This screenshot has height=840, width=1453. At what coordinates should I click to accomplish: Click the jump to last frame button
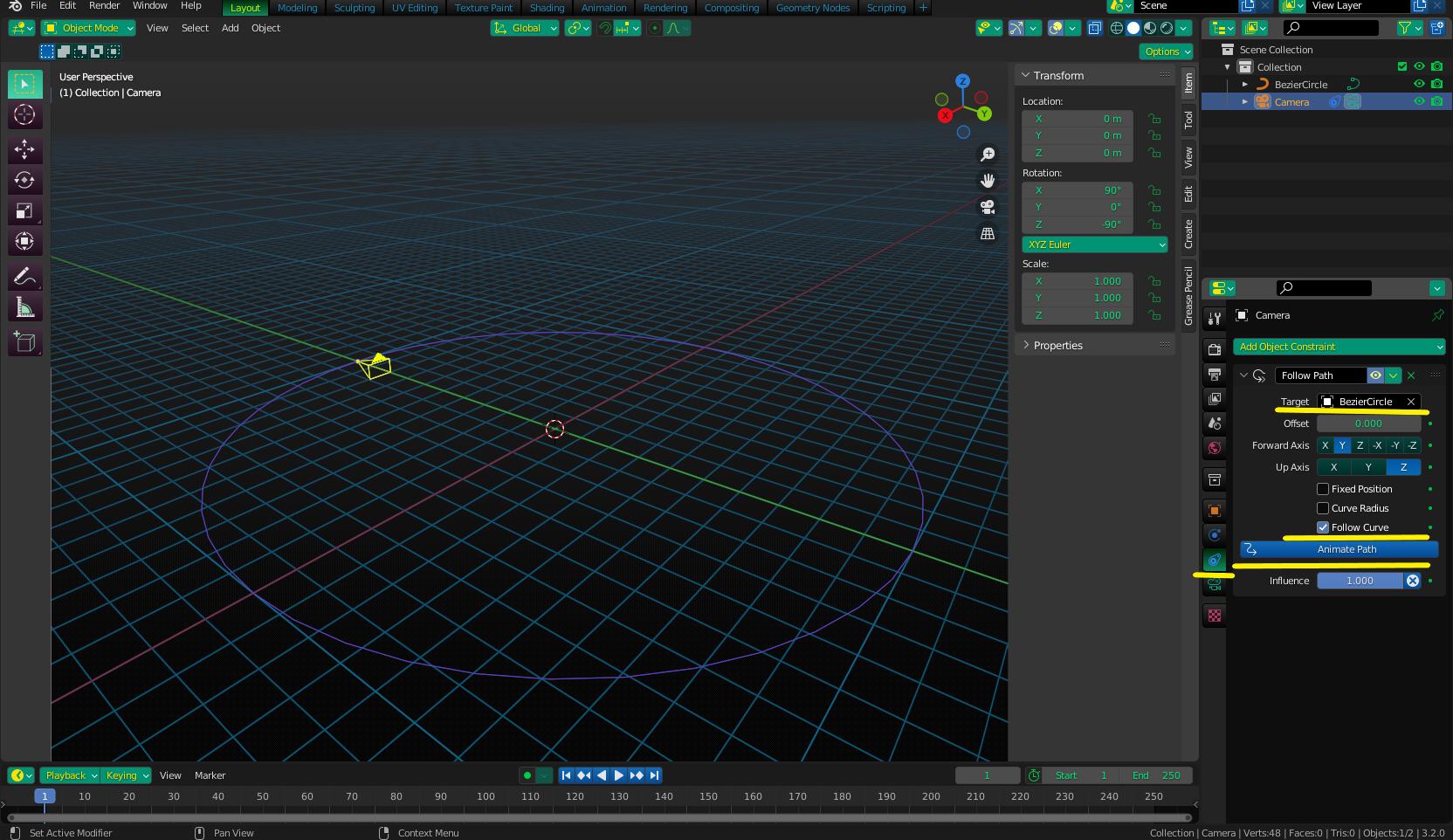pos(654,775)
